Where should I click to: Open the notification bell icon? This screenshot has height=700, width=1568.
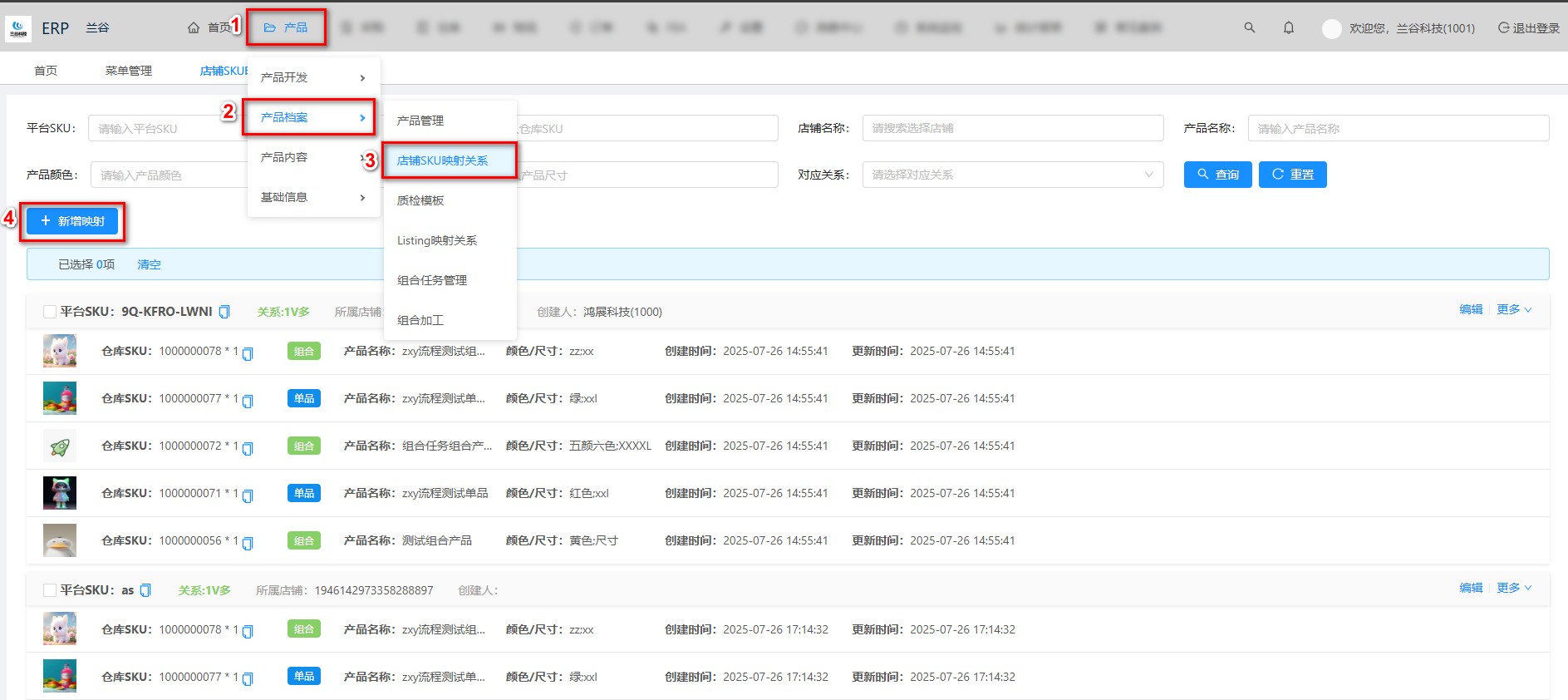(1288, 27)
